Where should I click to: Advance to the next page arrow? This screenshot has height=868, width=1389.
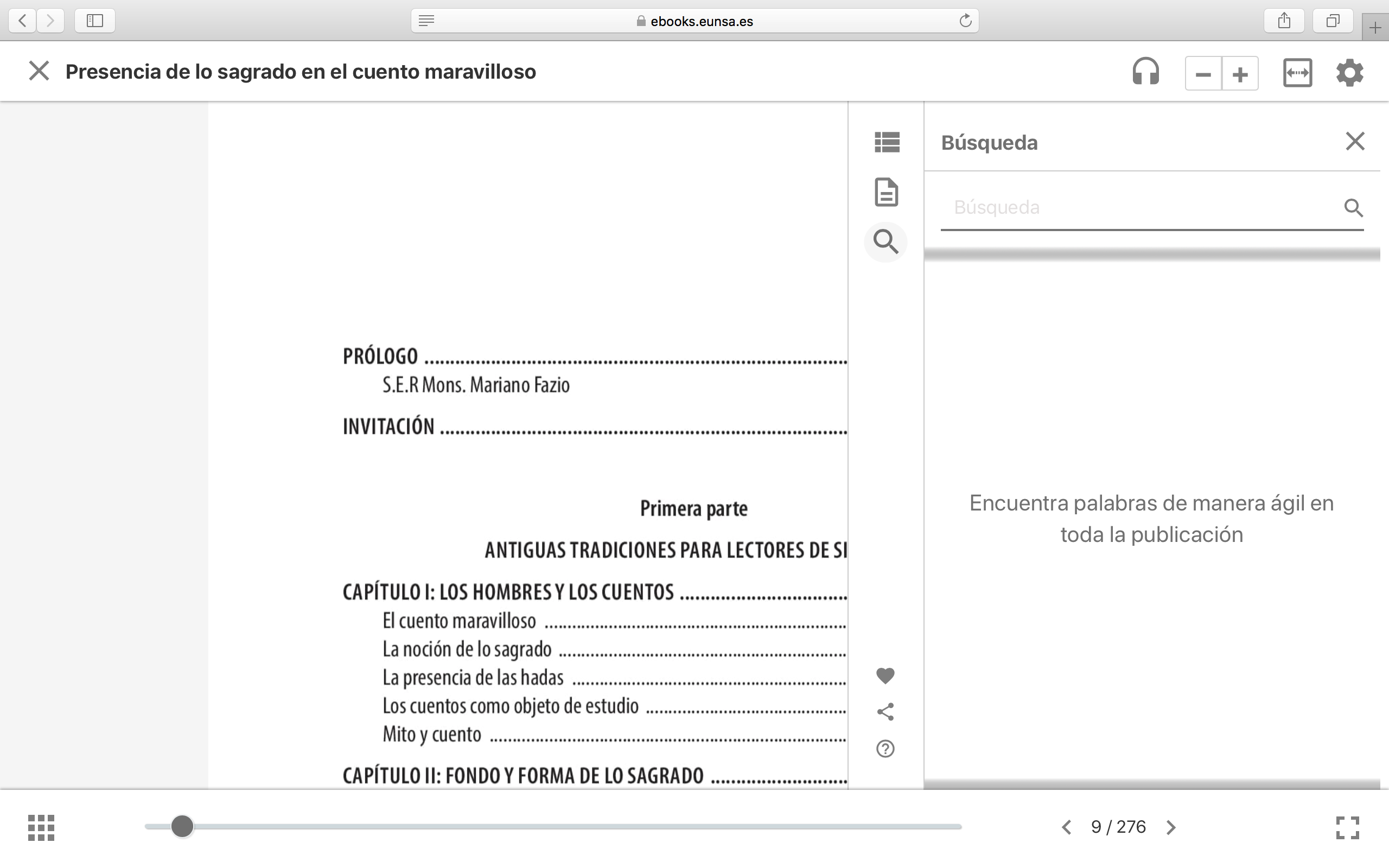pyautogui.click(x=1171, y=827)
